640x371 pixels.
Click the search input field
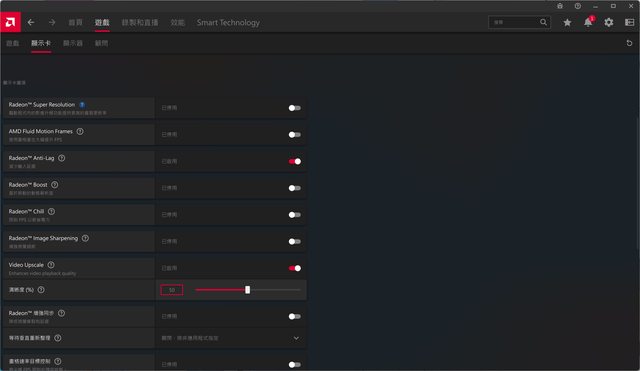pyautogui.click(x=515, y=22)
